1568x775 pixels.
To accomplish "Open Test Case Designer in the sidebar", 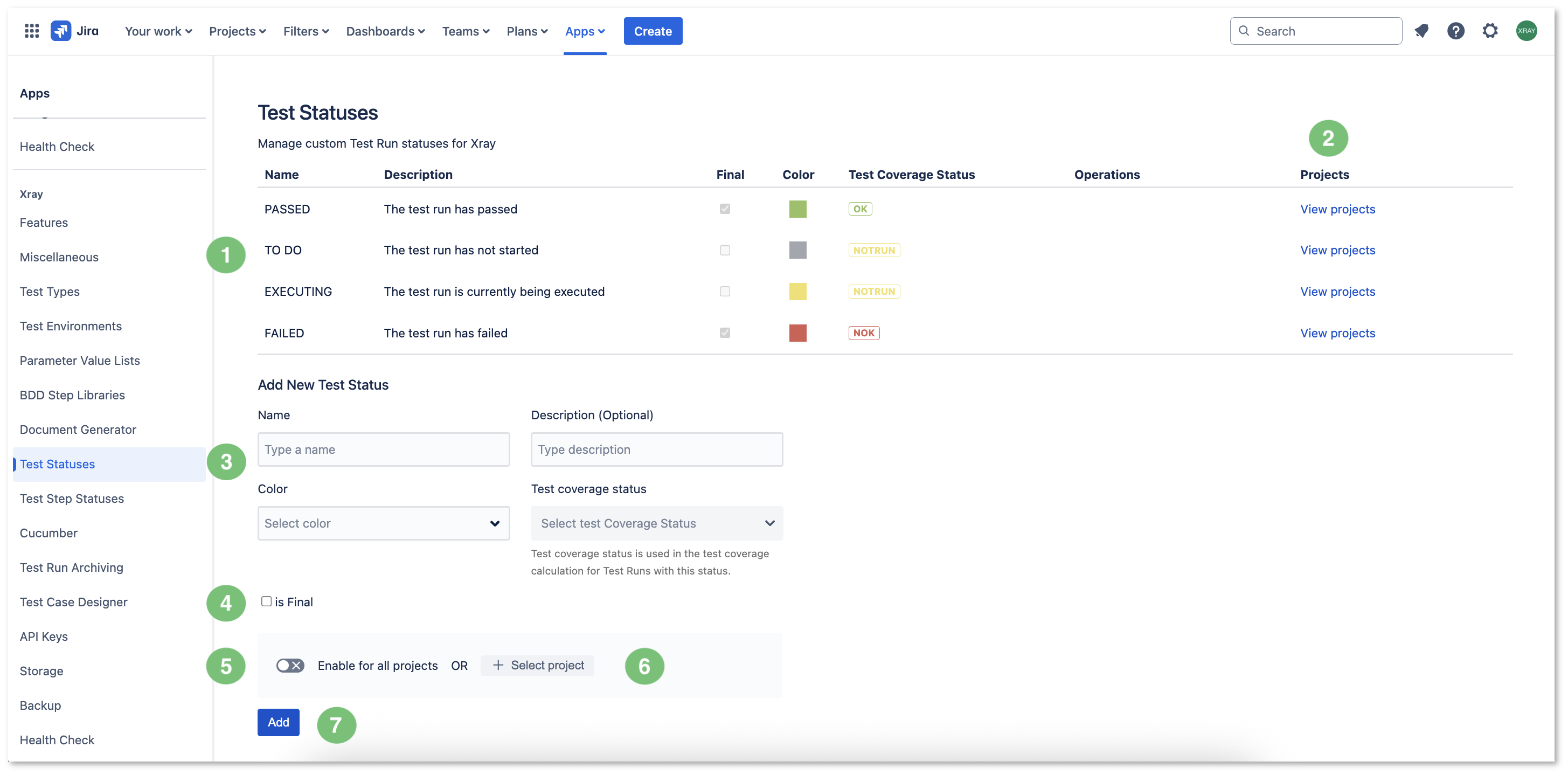I will click(x=74, y=602).
